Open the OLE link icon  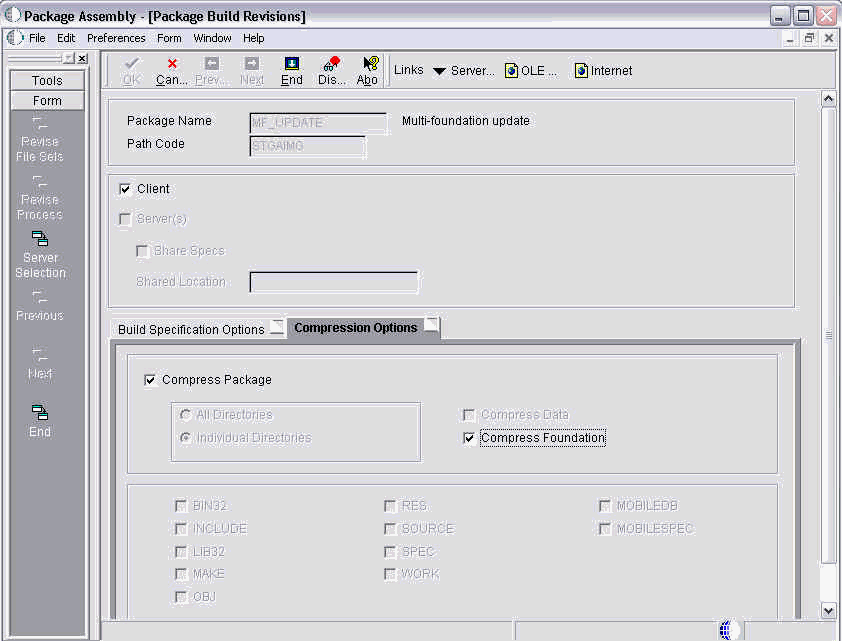pyautogui.click(x=511, y=70)
